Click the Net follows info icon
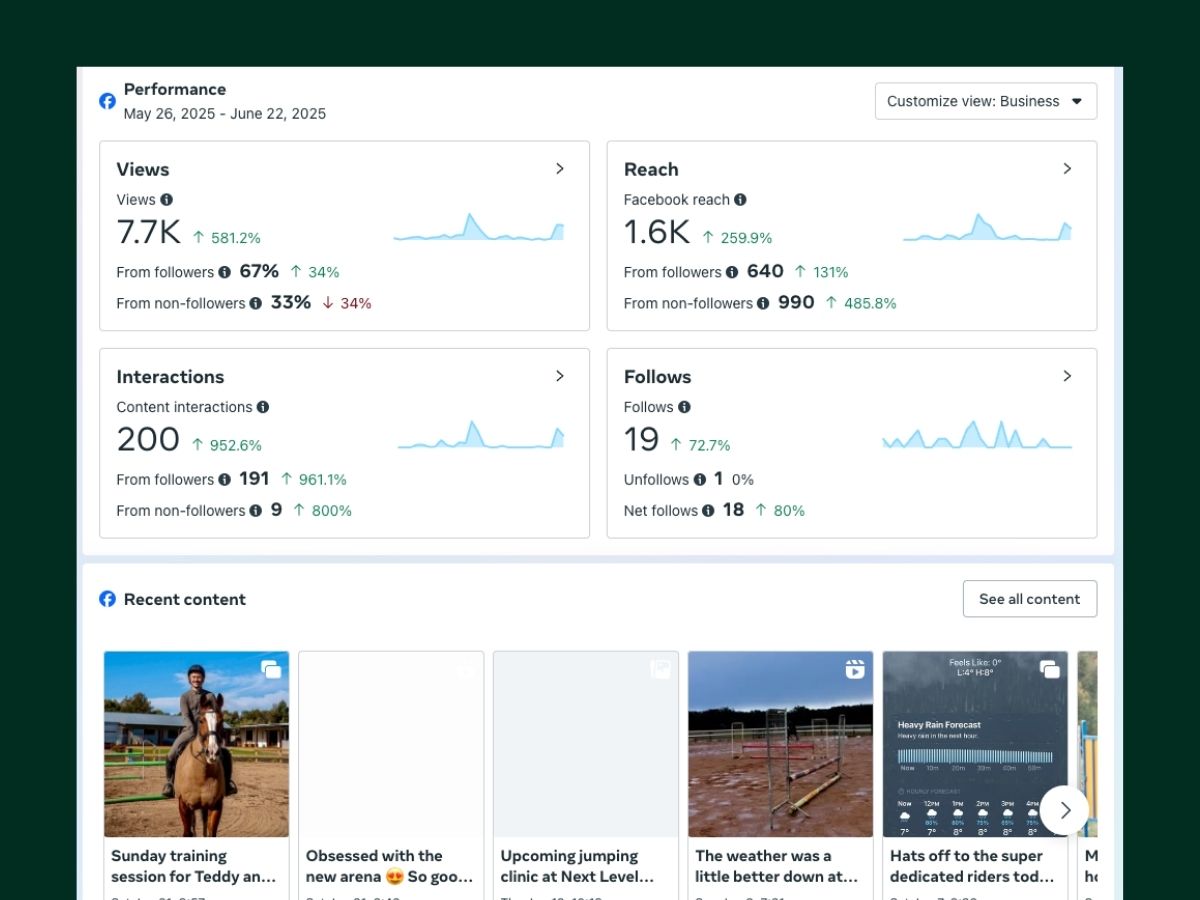 [x=708, y=510]
